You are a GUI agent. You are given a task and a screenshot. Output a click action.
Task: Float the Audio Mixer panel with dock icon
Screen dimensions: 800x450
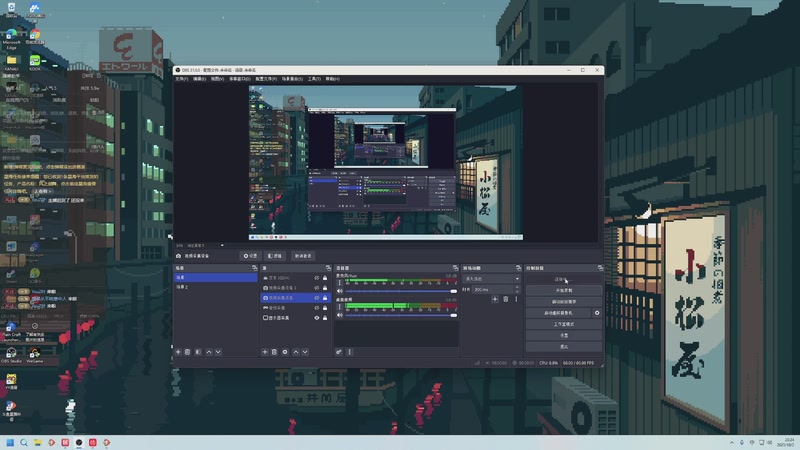tap(455, 268)
